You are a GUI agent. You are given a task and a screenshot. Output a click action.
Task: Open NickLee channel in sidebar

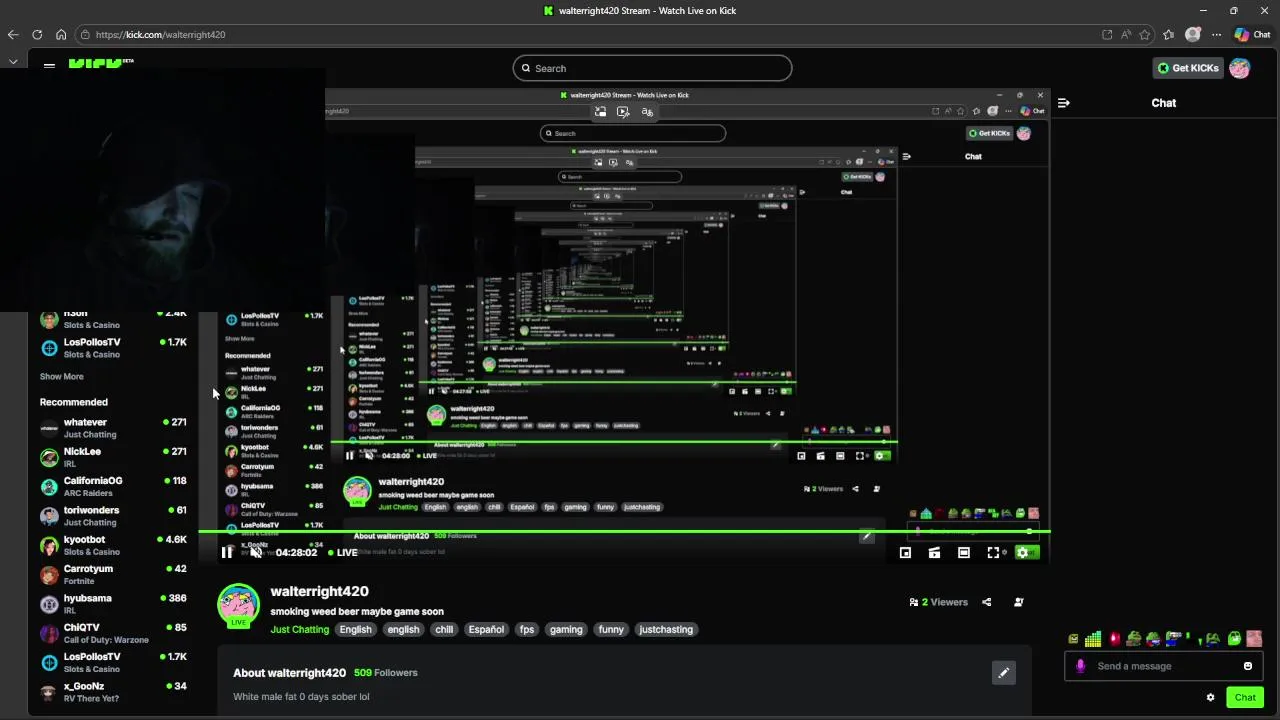113,457
